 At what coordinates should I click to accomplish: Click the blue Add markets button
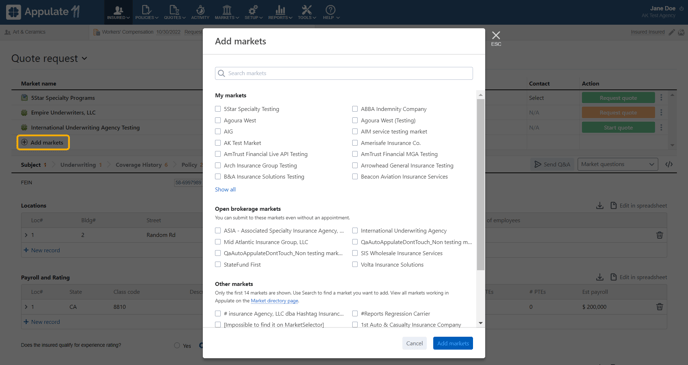pyautogui.click(x=453, y=344)
